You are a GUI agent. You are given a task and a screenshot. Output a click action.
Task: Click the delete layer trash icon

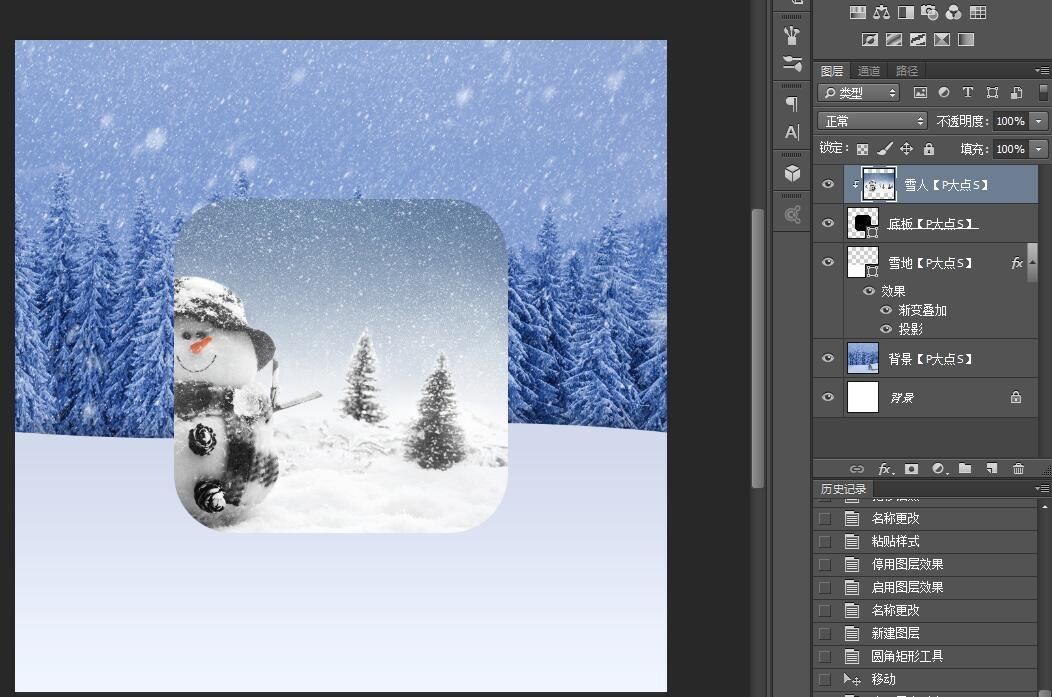pos(1018,469)
